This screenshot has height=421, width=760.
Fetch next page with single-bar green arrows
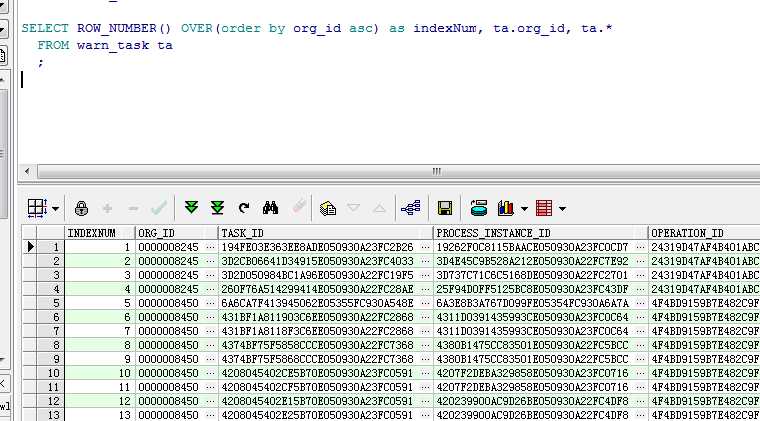(x=191, y=208)
